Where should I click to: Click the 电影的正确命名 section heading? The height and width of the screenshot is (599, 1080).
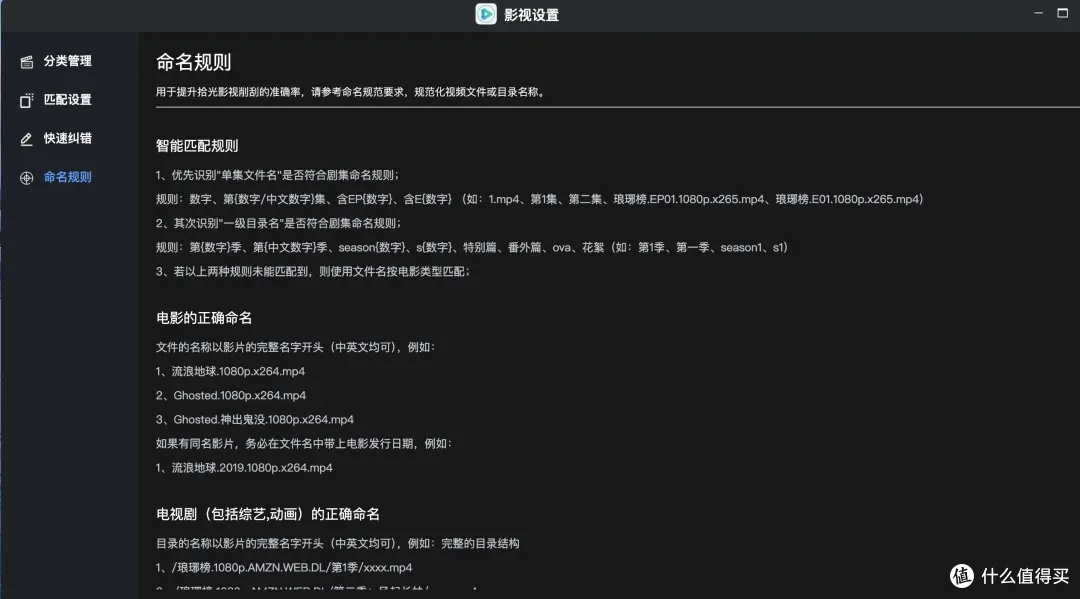pyautogui.click(x=204, y=318)
